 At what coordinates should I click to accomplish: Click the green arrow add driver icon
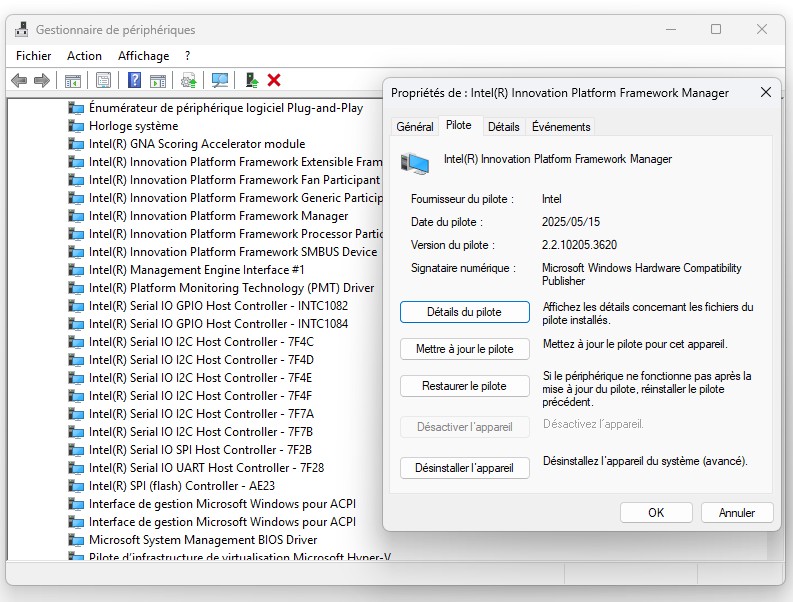coord(251,80)
